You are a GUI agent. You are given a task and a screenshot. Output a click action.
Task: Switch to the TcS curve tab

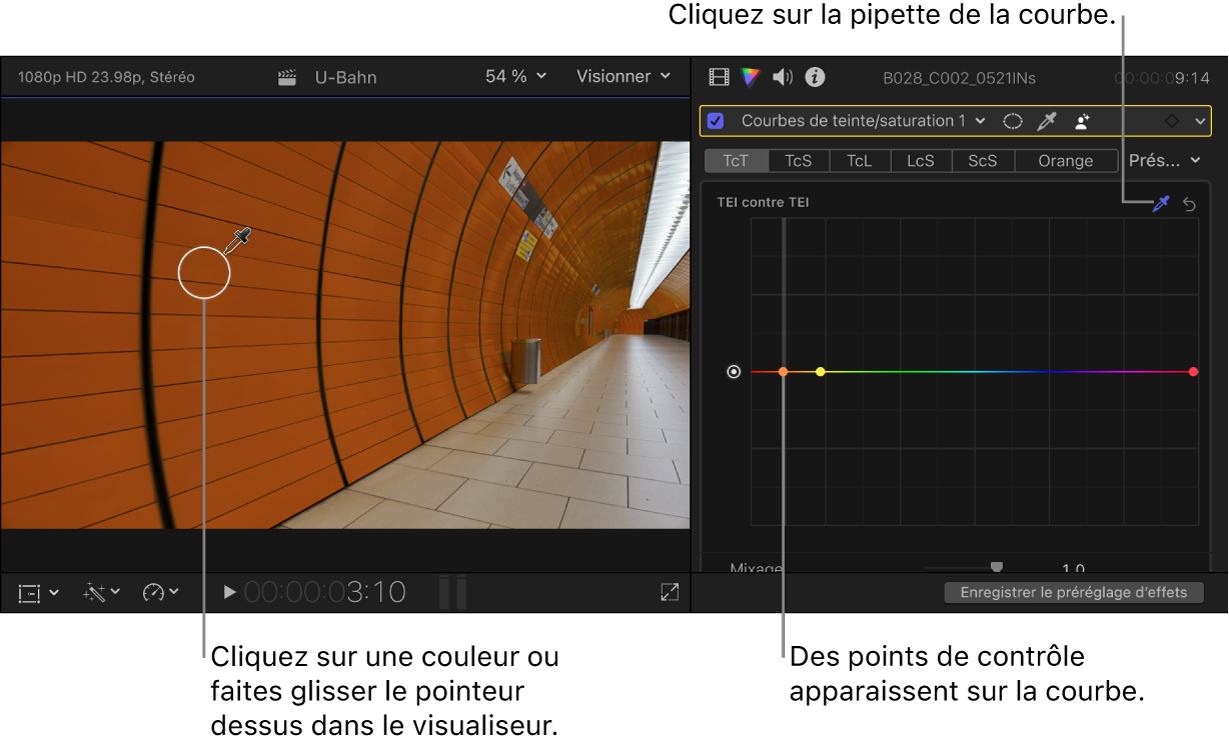pos(798,161)
